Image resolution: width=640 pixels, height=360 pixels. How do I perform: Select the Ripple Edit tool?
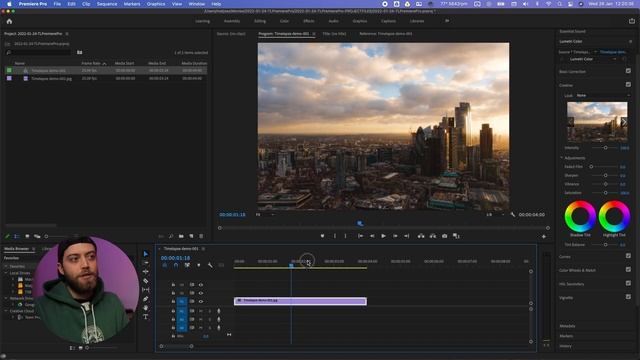click(146, 272)
